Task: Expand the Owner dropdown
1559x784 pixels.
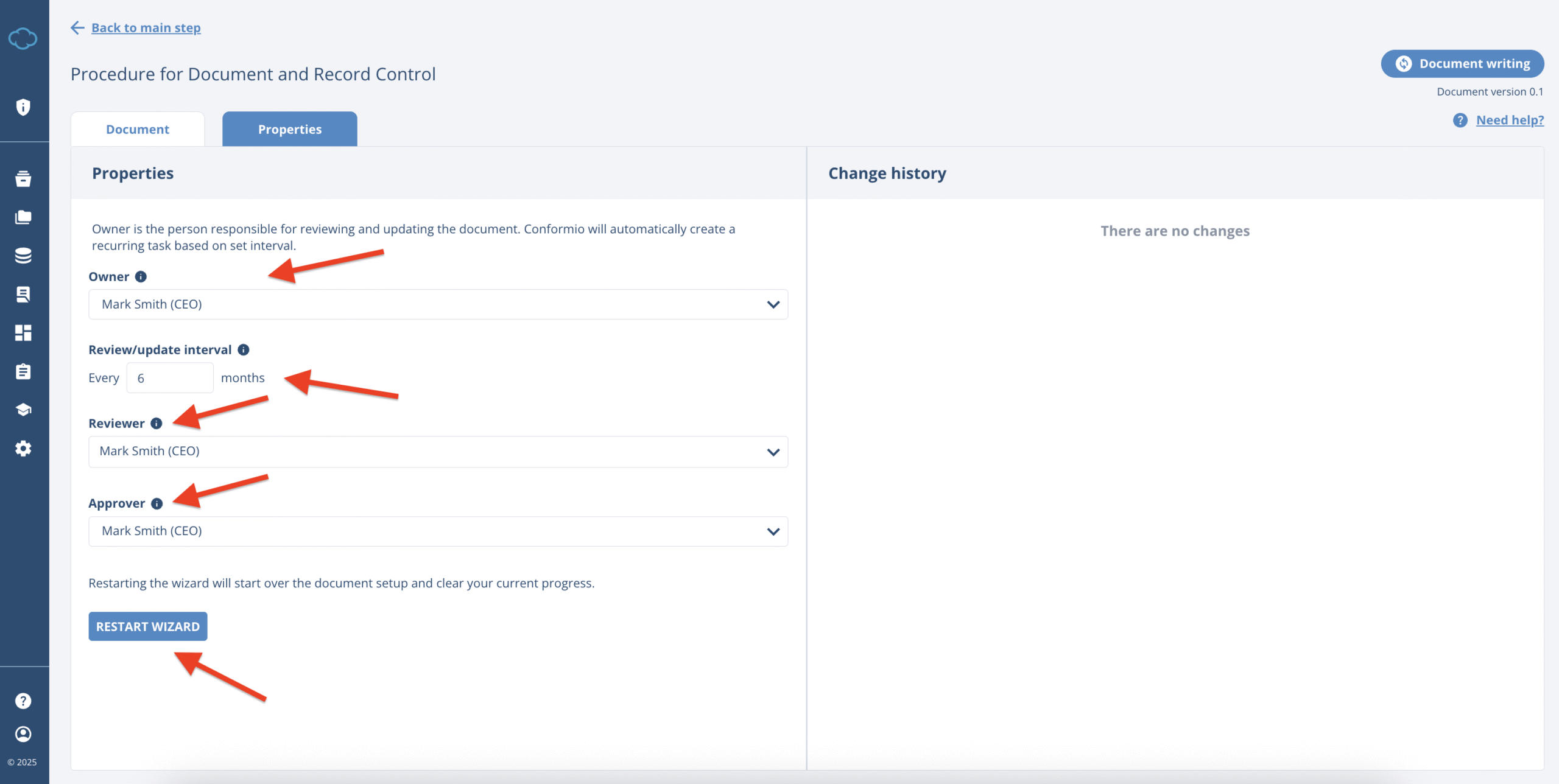Action: [438, 304]
